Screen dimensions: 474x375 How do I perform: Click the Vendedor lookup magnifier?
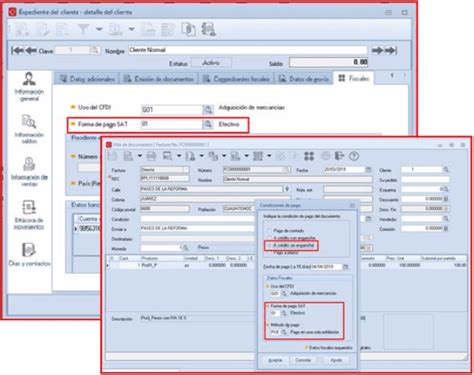coord(445,219)
